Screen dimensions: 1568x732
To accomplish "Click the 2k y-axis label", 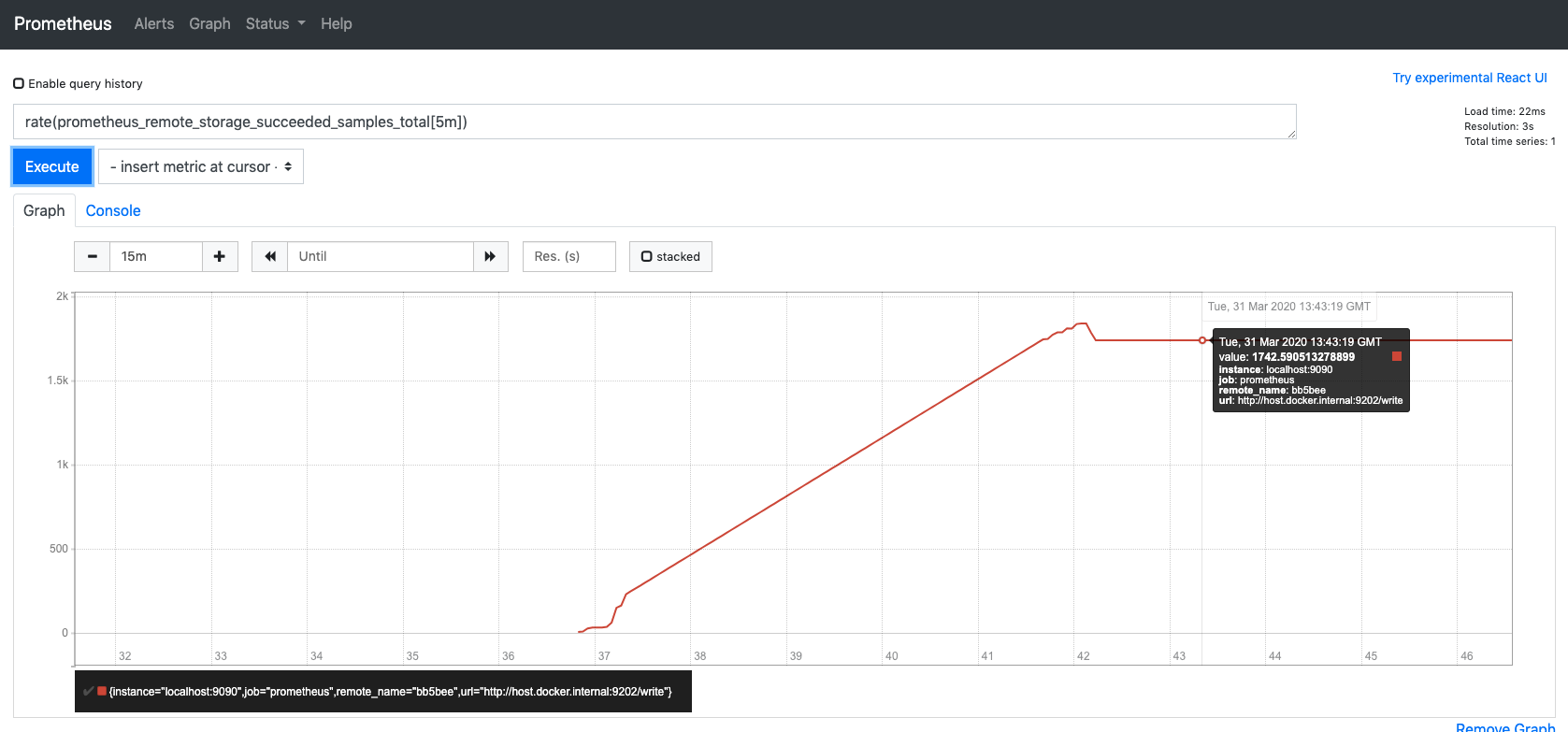I will point(62,296).
